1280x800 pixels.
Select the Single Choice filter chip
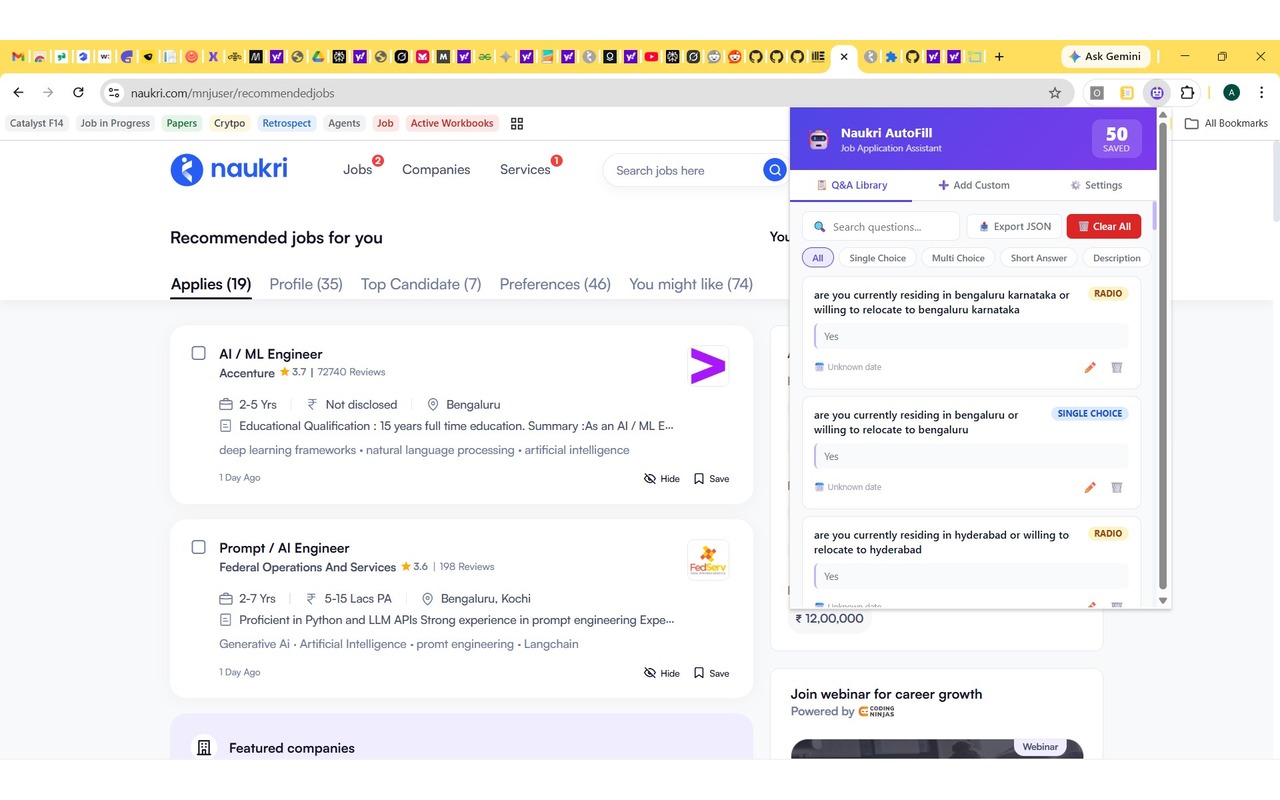877,258
